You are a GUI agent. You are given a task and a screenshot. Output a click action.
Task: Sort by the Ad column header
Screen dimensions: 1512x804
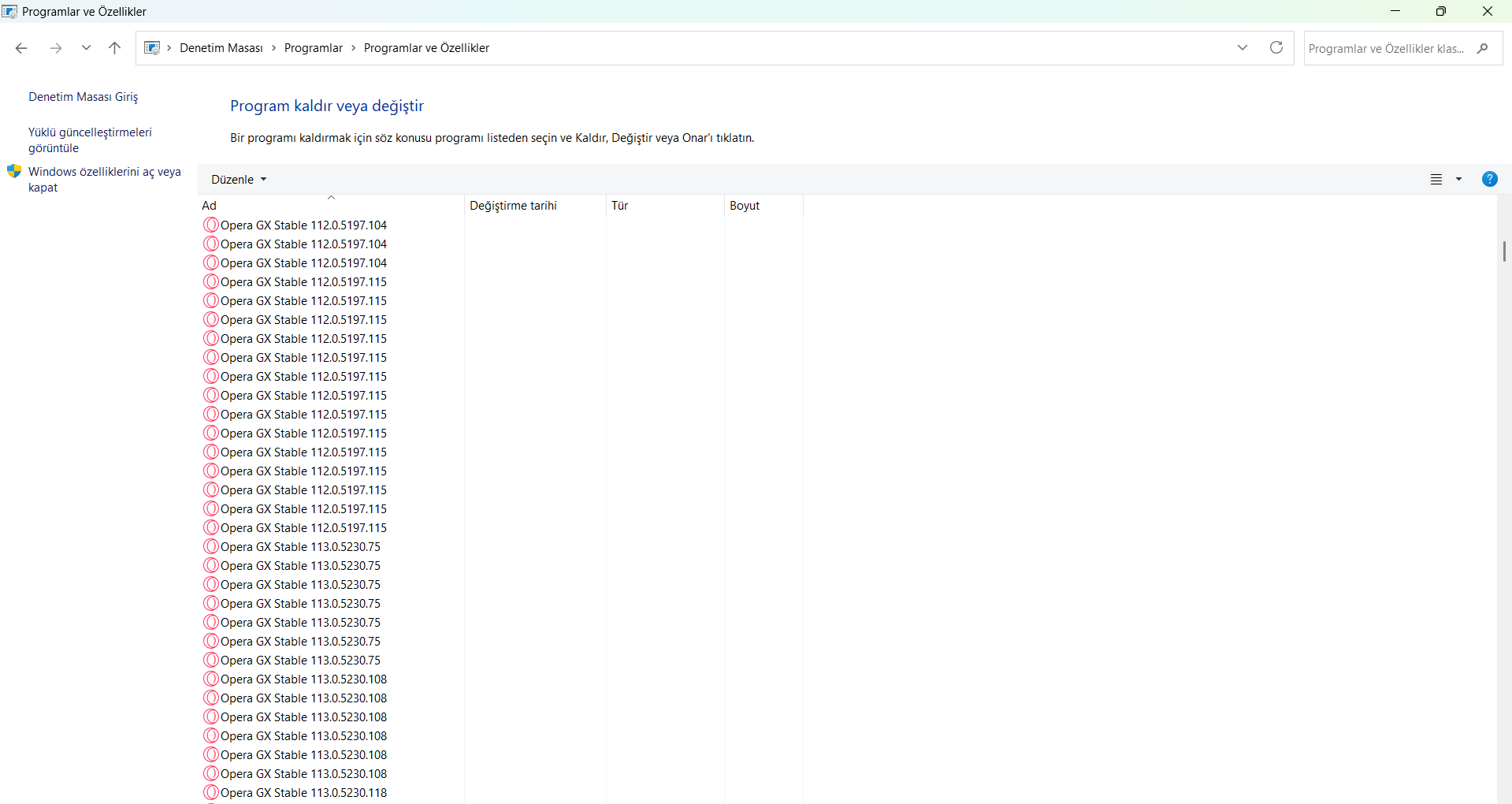pos(330,206)
